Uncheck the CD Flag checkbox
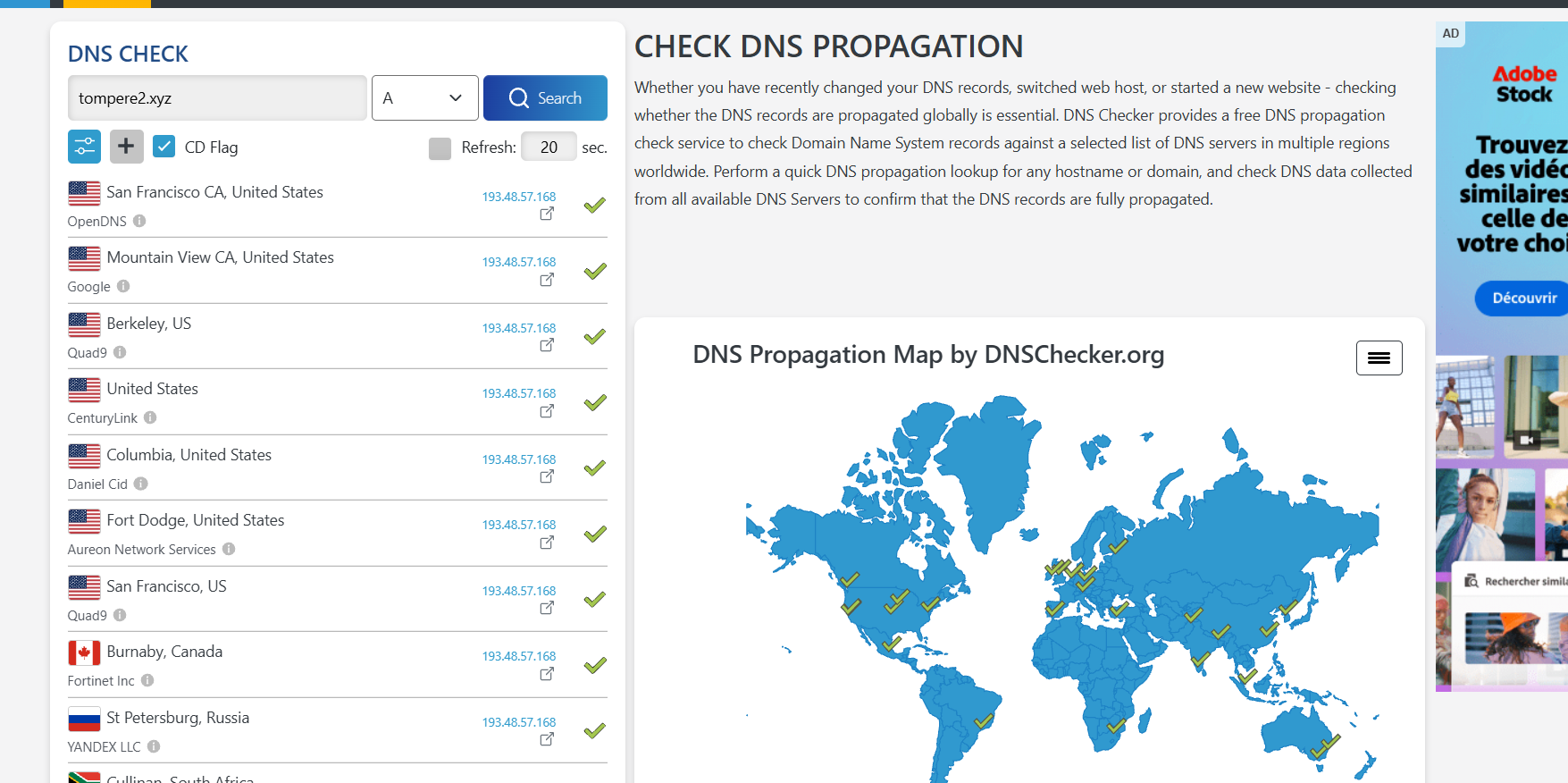Screen dimensions: 1568x783 click(x=164, y=147)
